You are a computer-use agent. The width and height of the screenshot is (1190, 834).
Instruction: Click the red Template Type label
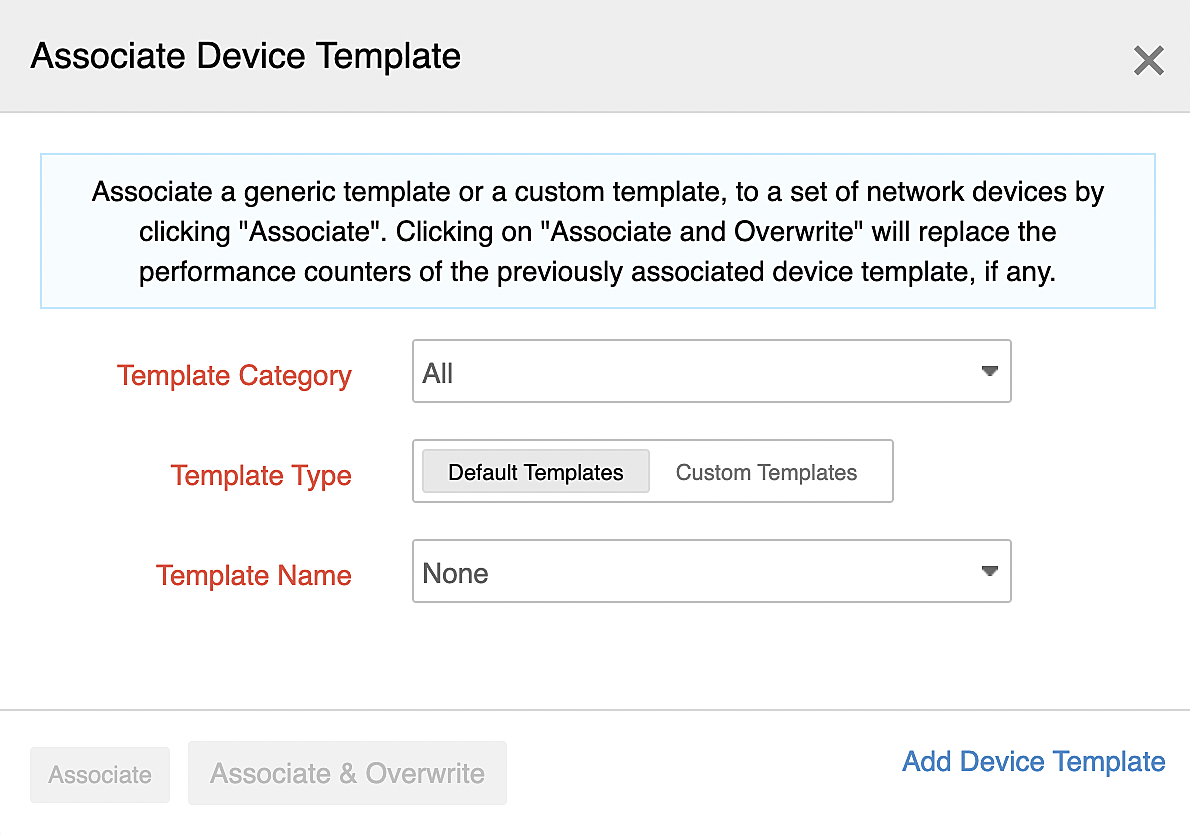[261, 476]
